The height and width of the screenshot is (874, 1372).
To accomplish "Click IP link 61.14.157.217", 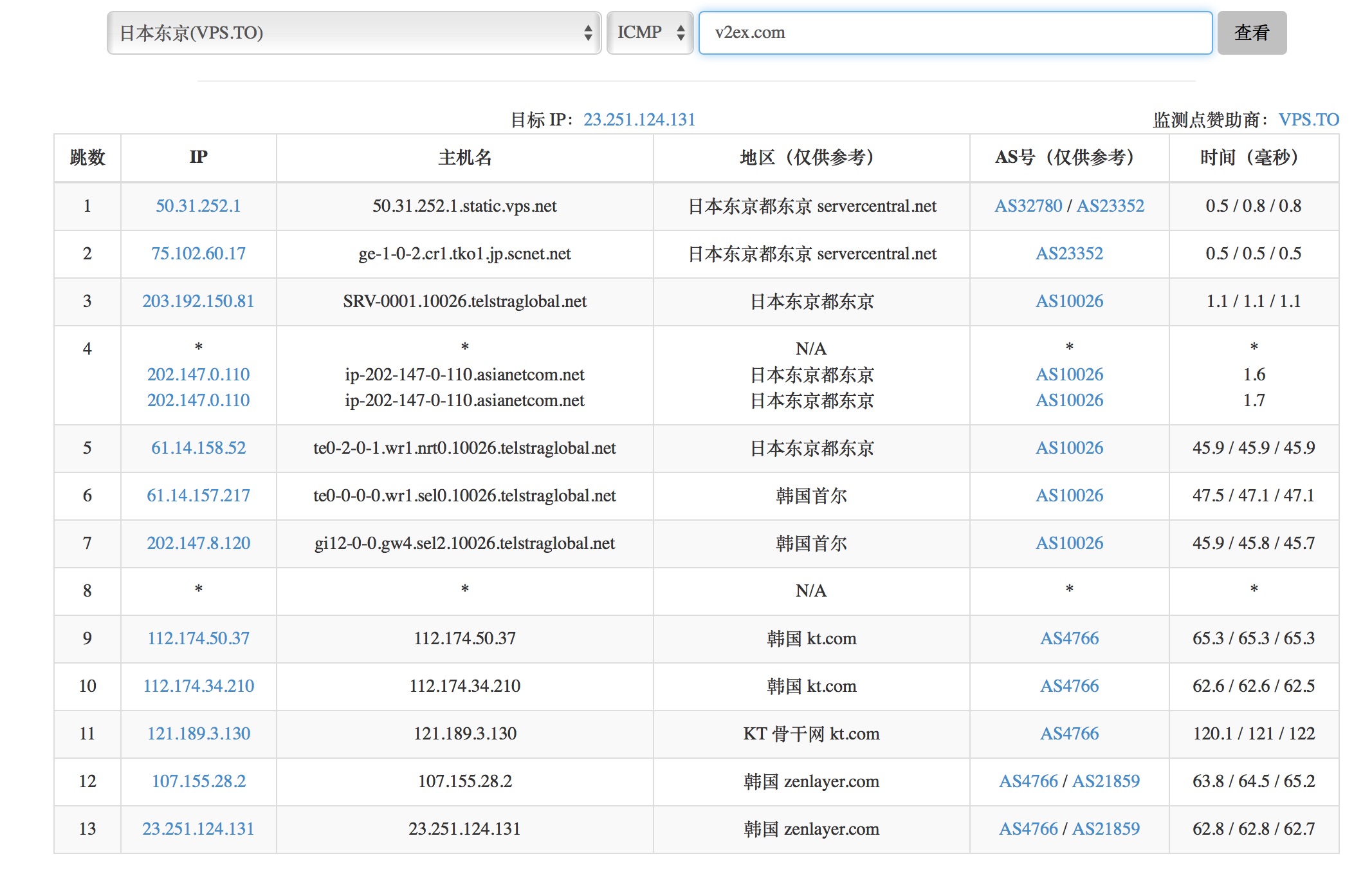I will (x=198, y=496).
